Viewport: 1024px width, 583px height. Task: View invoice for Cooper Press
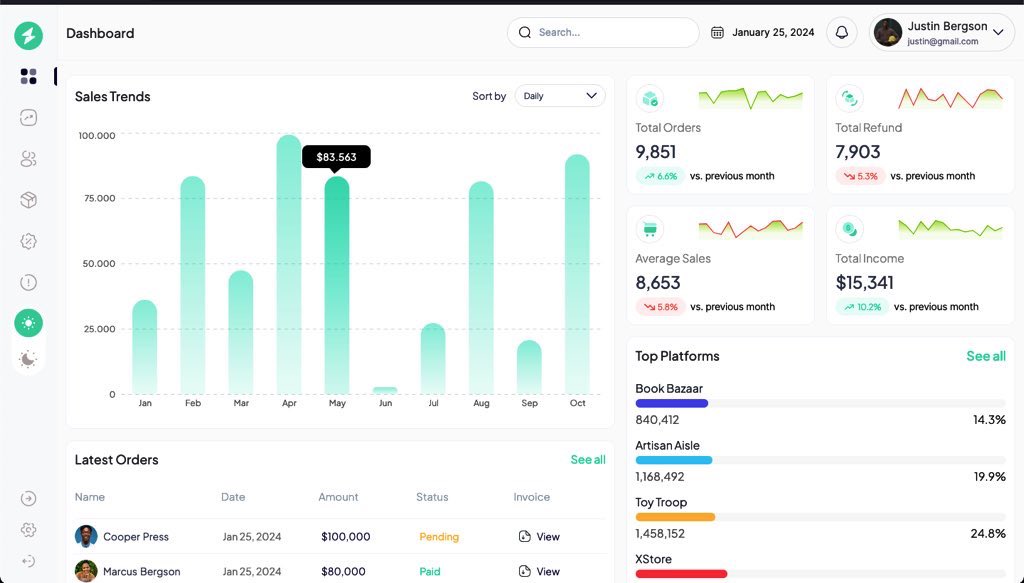click(539, 537)
